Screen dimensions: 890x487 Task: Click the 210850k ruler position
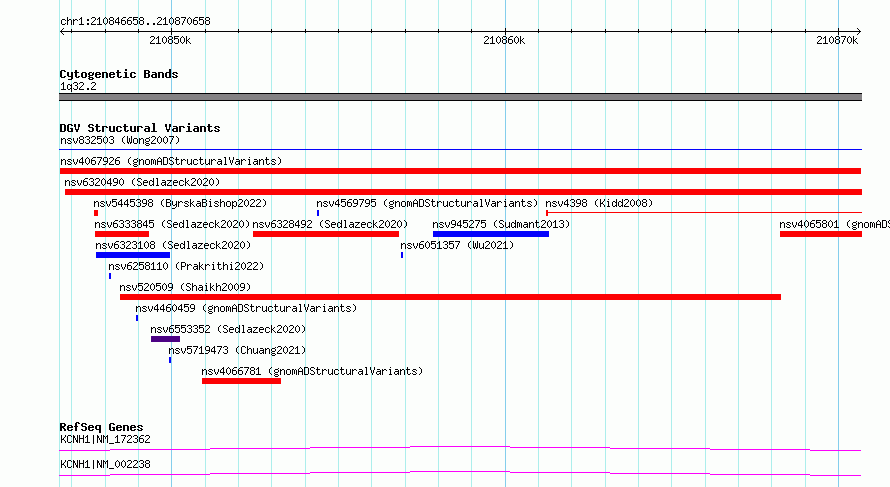point(170,40)
